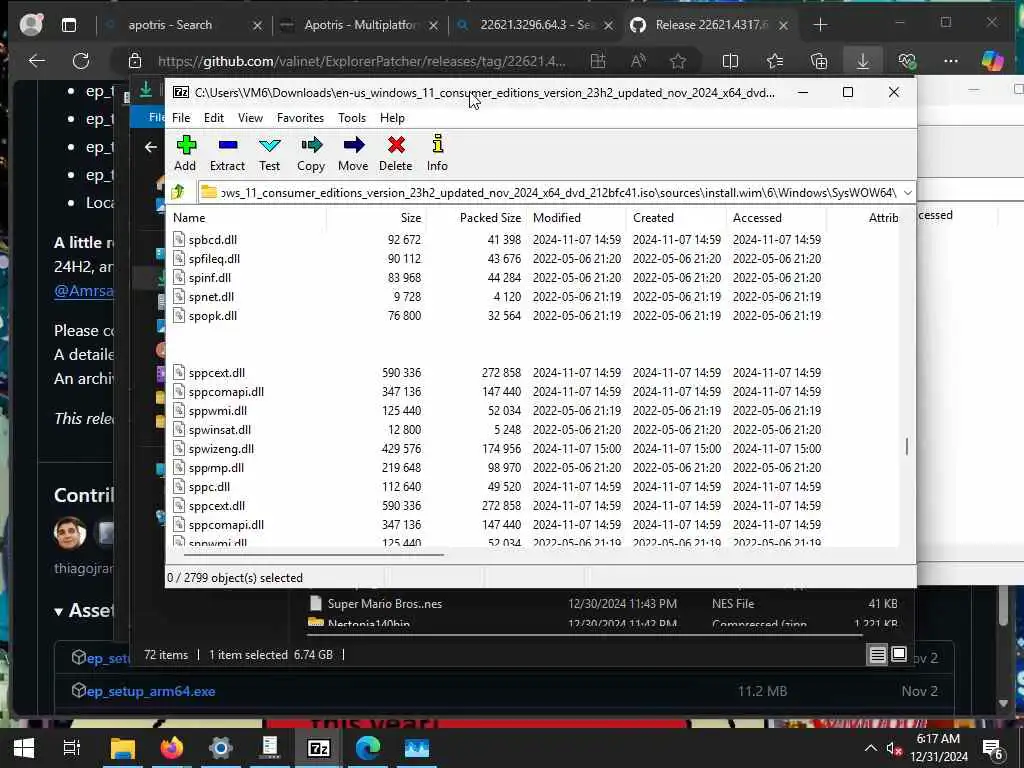The width and height of the screenshot is (1024, 768).
Task: Open the Edge Downloads button
Action: pyautogui.click(x=863, y=61)
